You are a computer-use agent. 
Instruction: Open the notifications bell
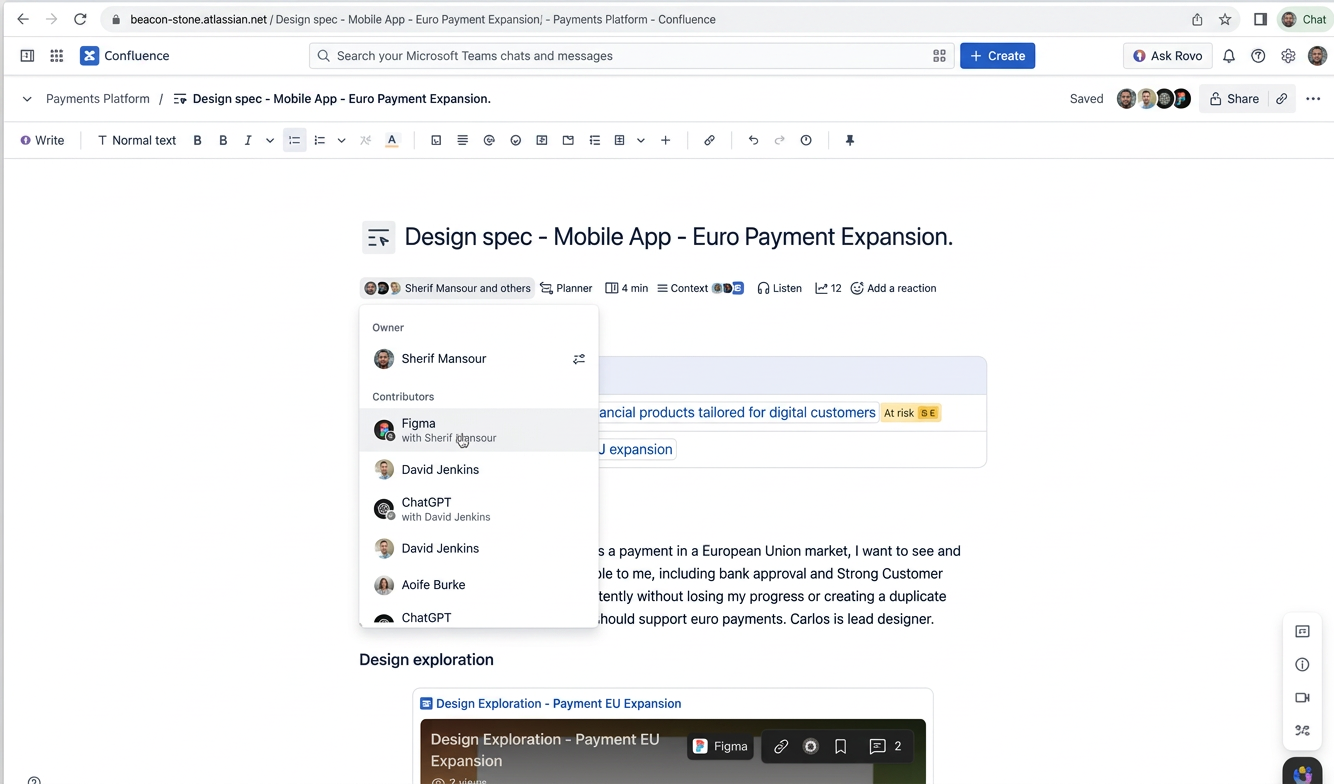[1229, 56]
